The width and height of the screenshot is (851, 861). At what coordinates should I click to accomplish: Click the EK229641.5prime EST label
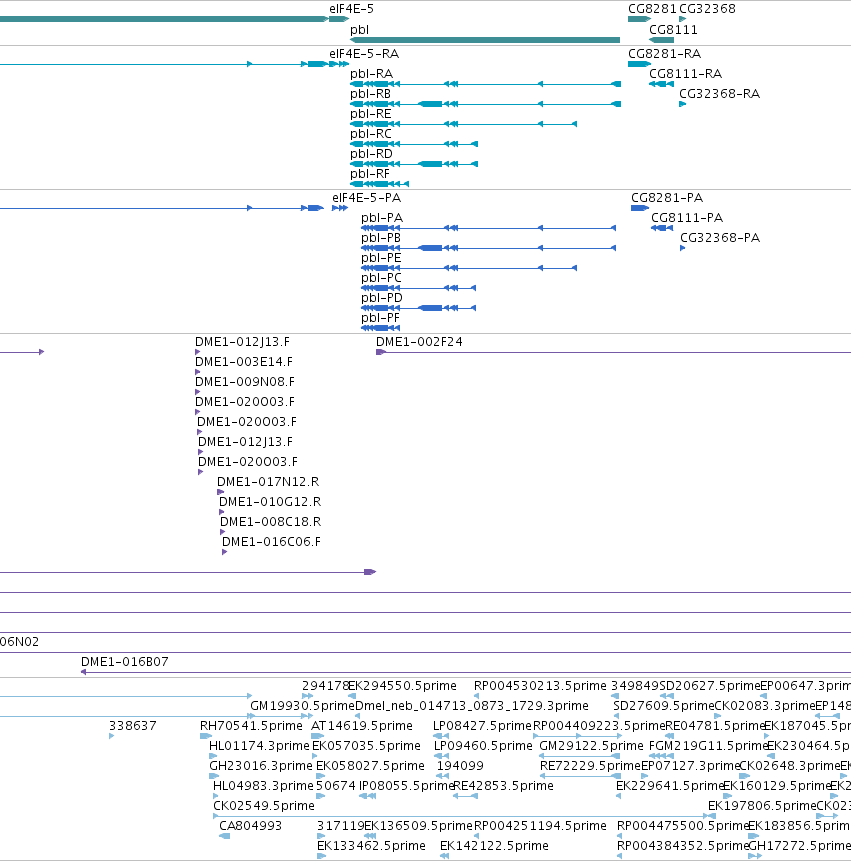[670, 786]
